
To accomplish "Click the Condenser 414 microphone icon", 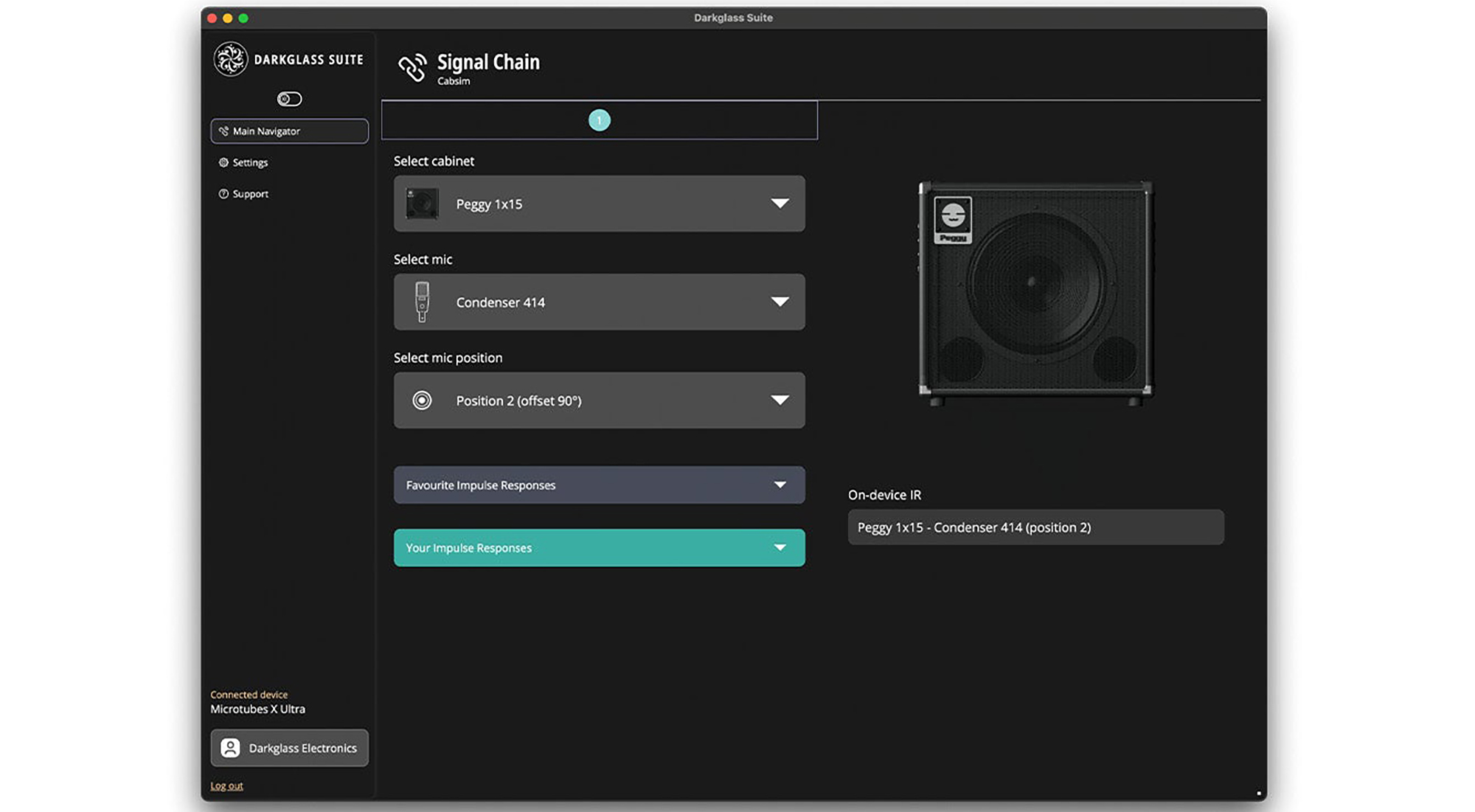I will tap(422, 302).
